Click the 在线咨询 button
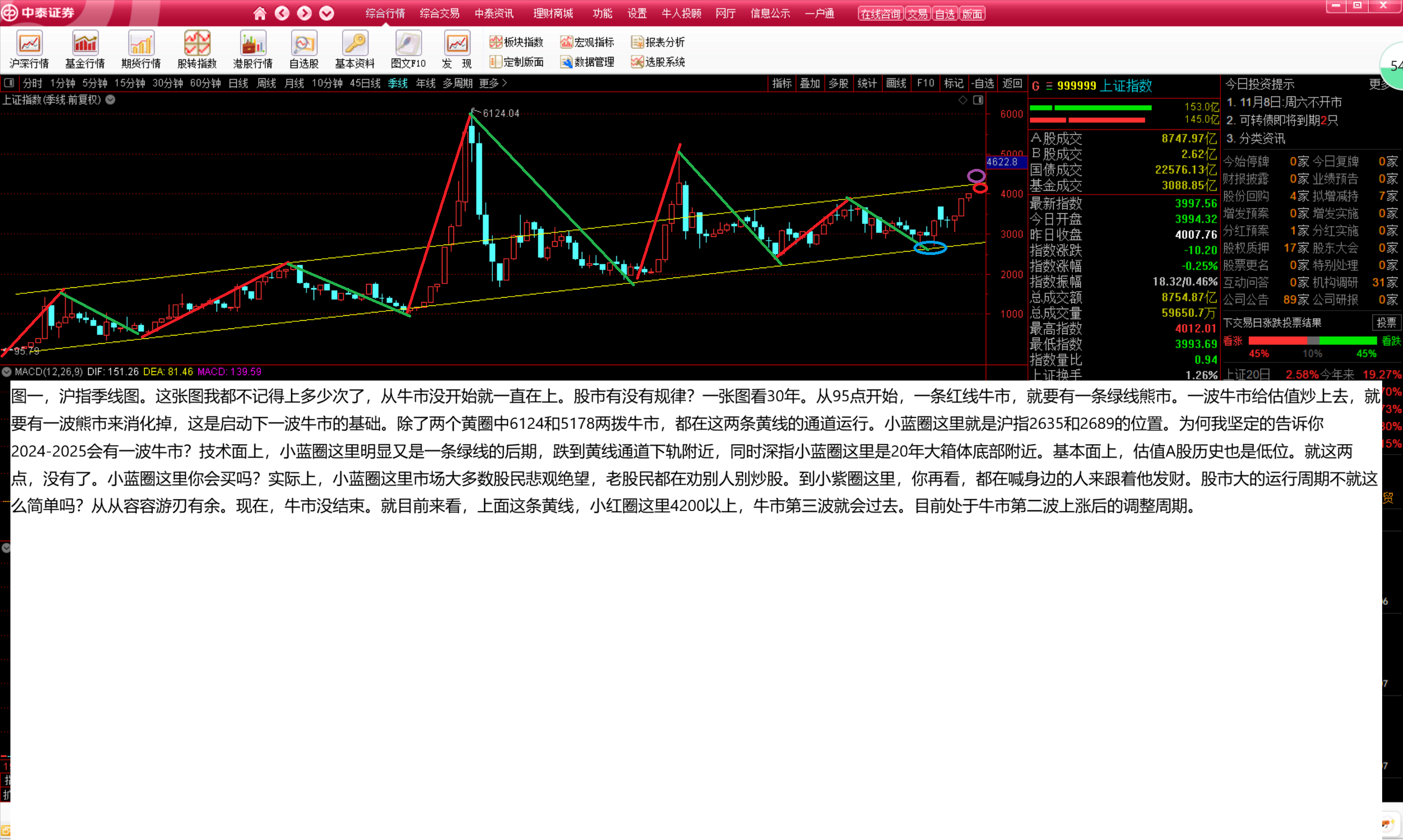This screenshot has width=1403, height=840. click(x=880, y=14)
